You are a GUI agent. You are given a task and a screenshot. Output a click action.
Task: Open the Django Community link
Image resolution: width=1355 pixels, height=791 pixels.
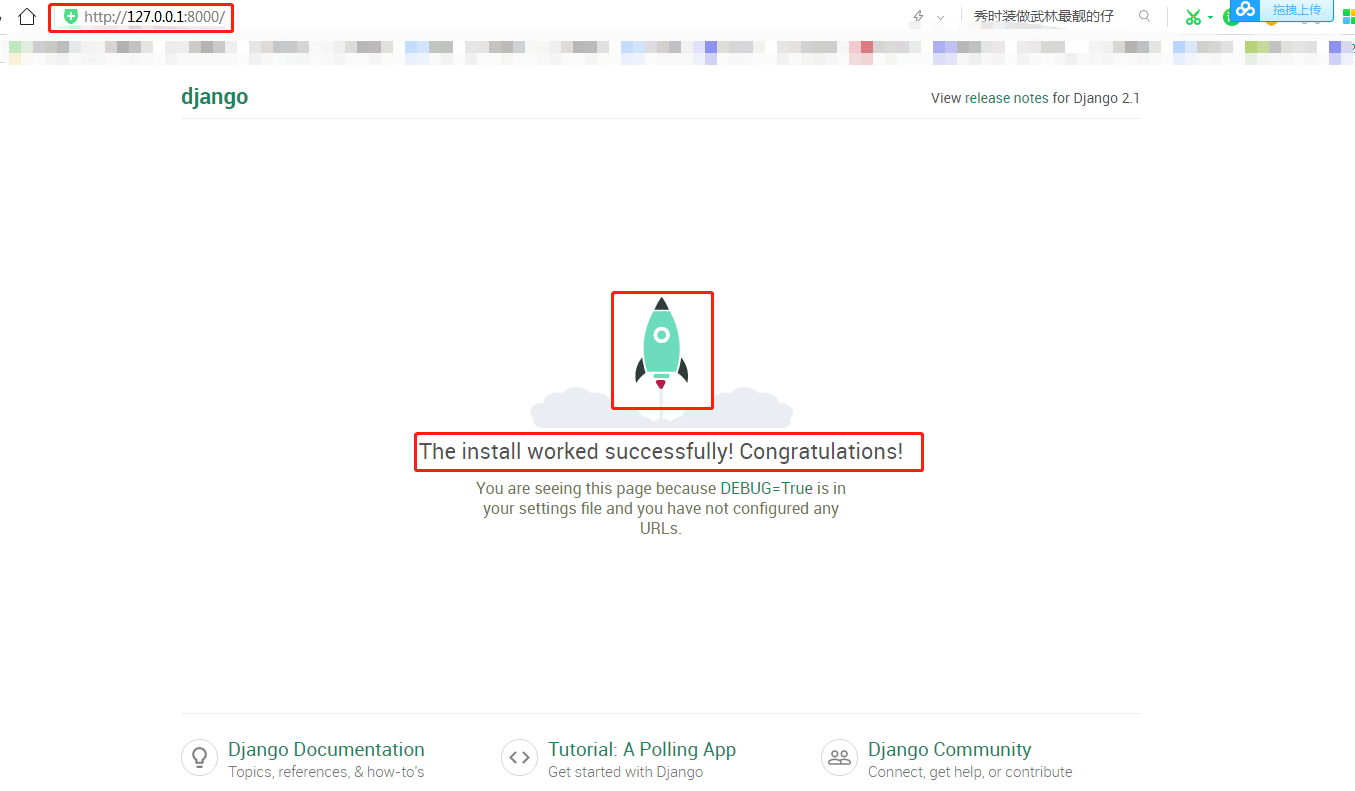tap(949, 749)
